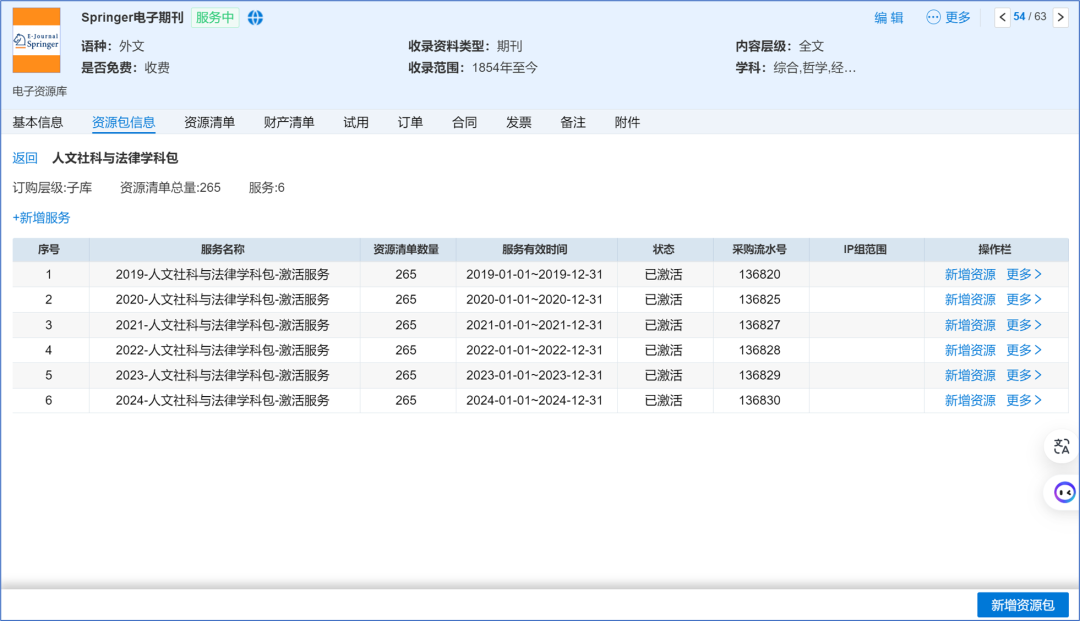Click 新增资源 for the 2024 service row

tap(970, 401)
